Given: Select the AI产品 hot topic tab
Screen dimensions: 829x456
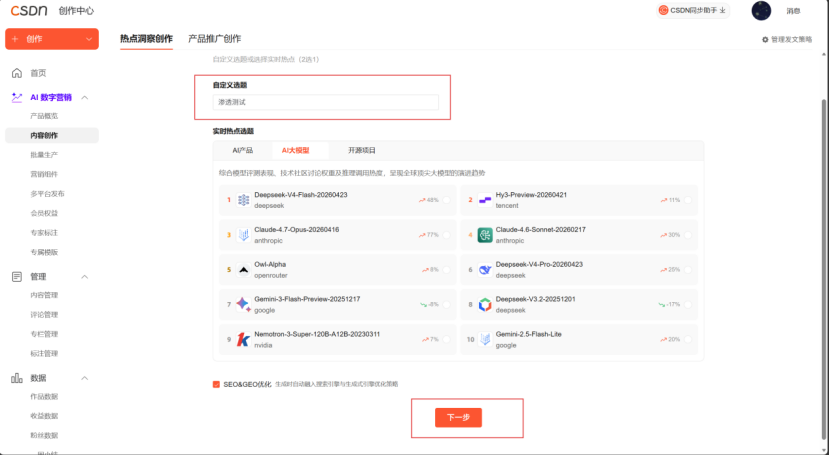Looking at the screenshot, I should tap(243, 150).
